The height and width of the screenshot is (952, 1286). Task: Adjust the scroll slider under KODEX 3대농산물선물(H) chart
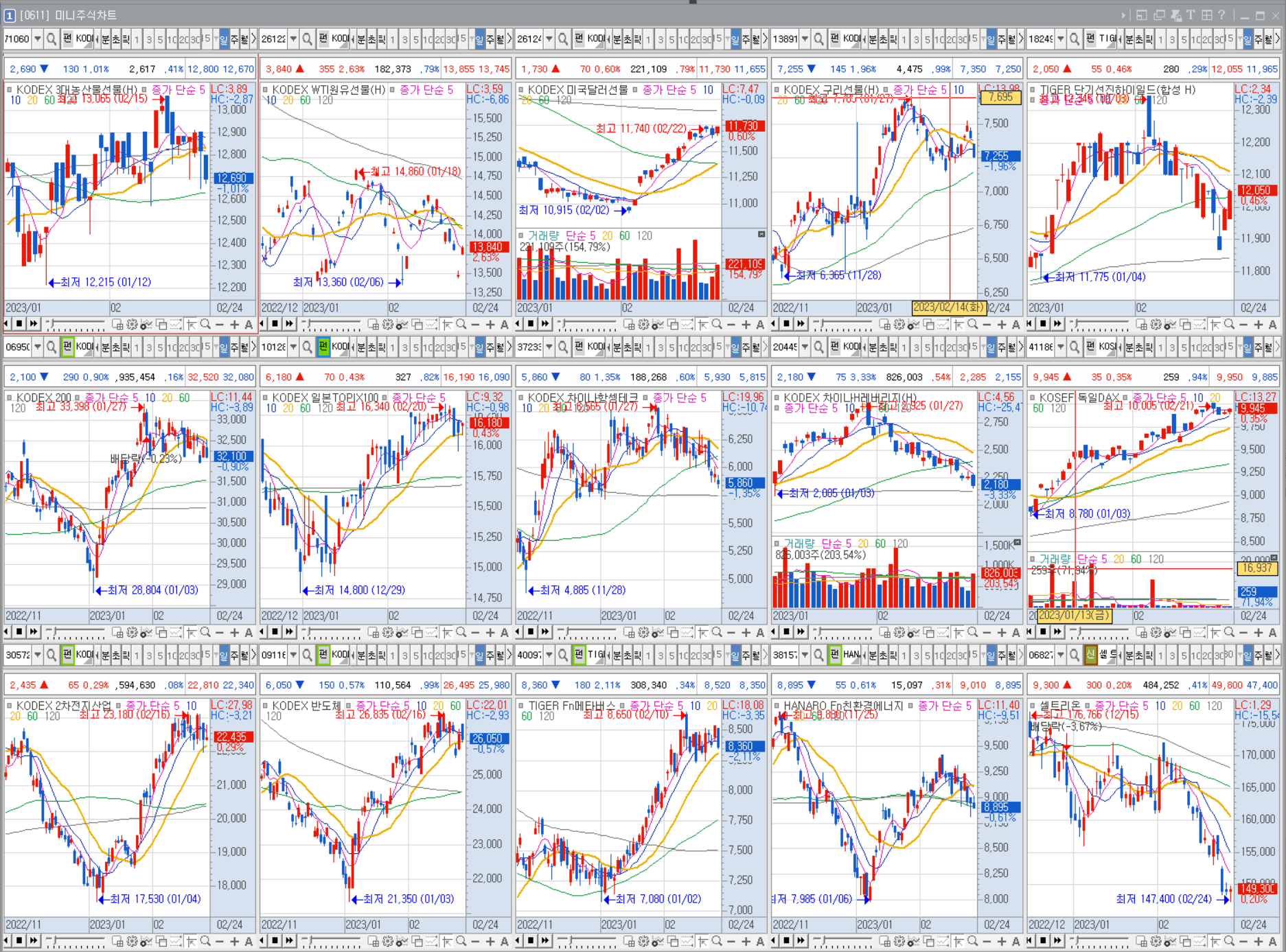click(76, 324)
